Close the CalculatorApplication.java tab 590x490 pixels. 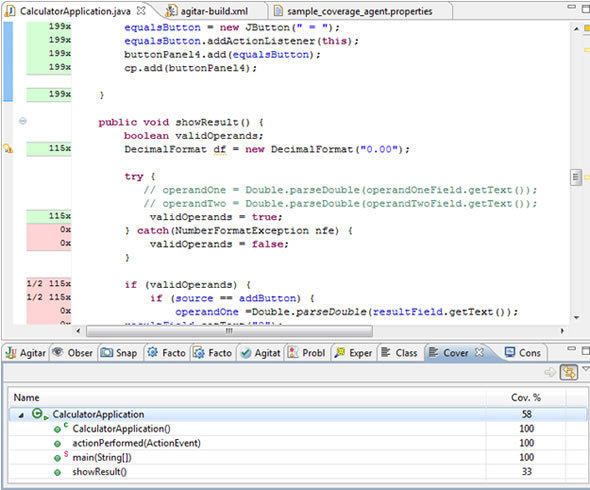click(x=141, y=11)
